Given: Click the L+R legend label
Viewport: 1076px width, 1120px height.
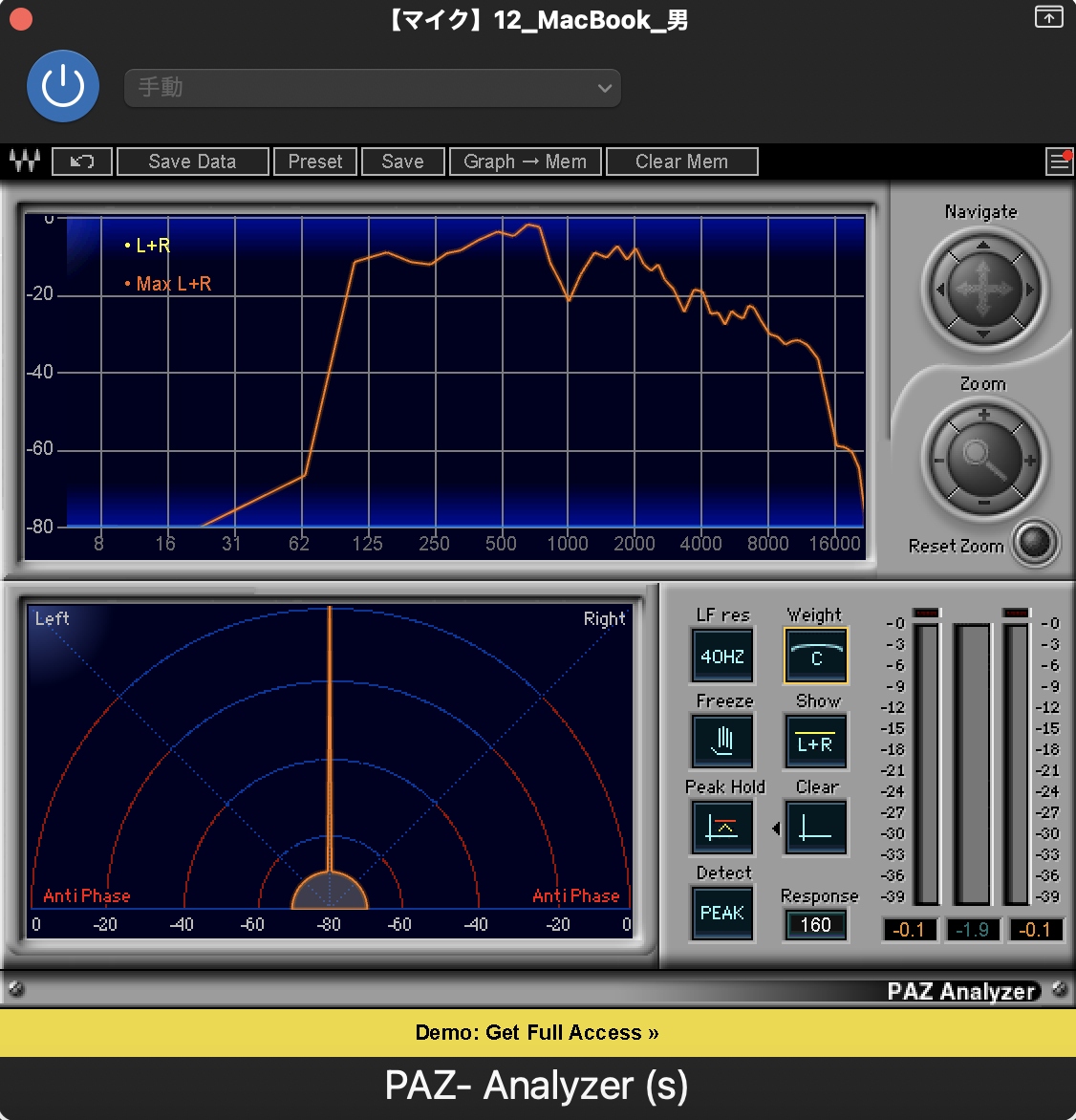Looking at the screenshot, I should pyautogui.click(x=153, y=246).
